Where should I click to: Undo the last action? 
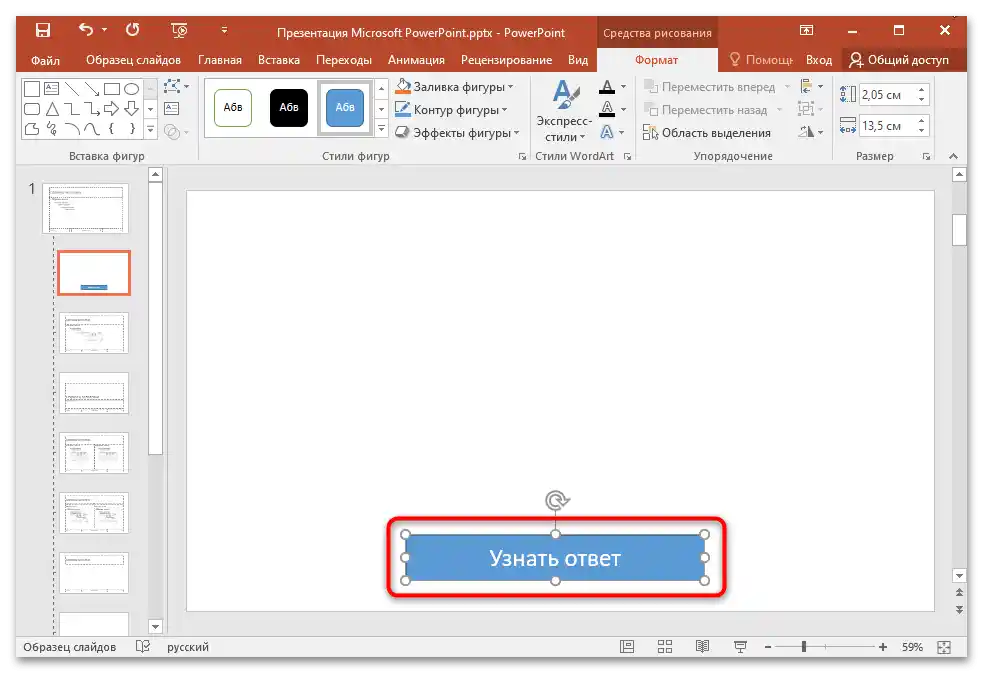[86, 30]
